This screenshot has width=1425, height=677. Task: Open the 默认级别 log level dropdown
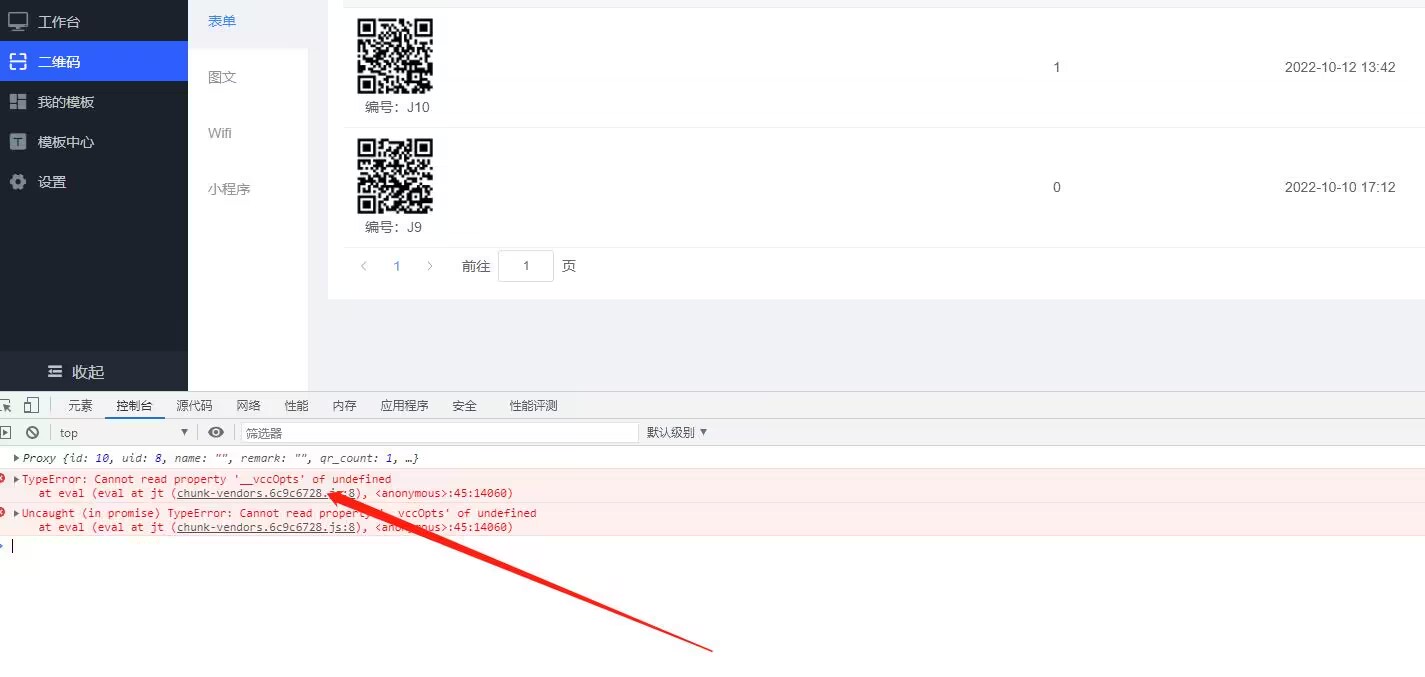pos(677,432)
